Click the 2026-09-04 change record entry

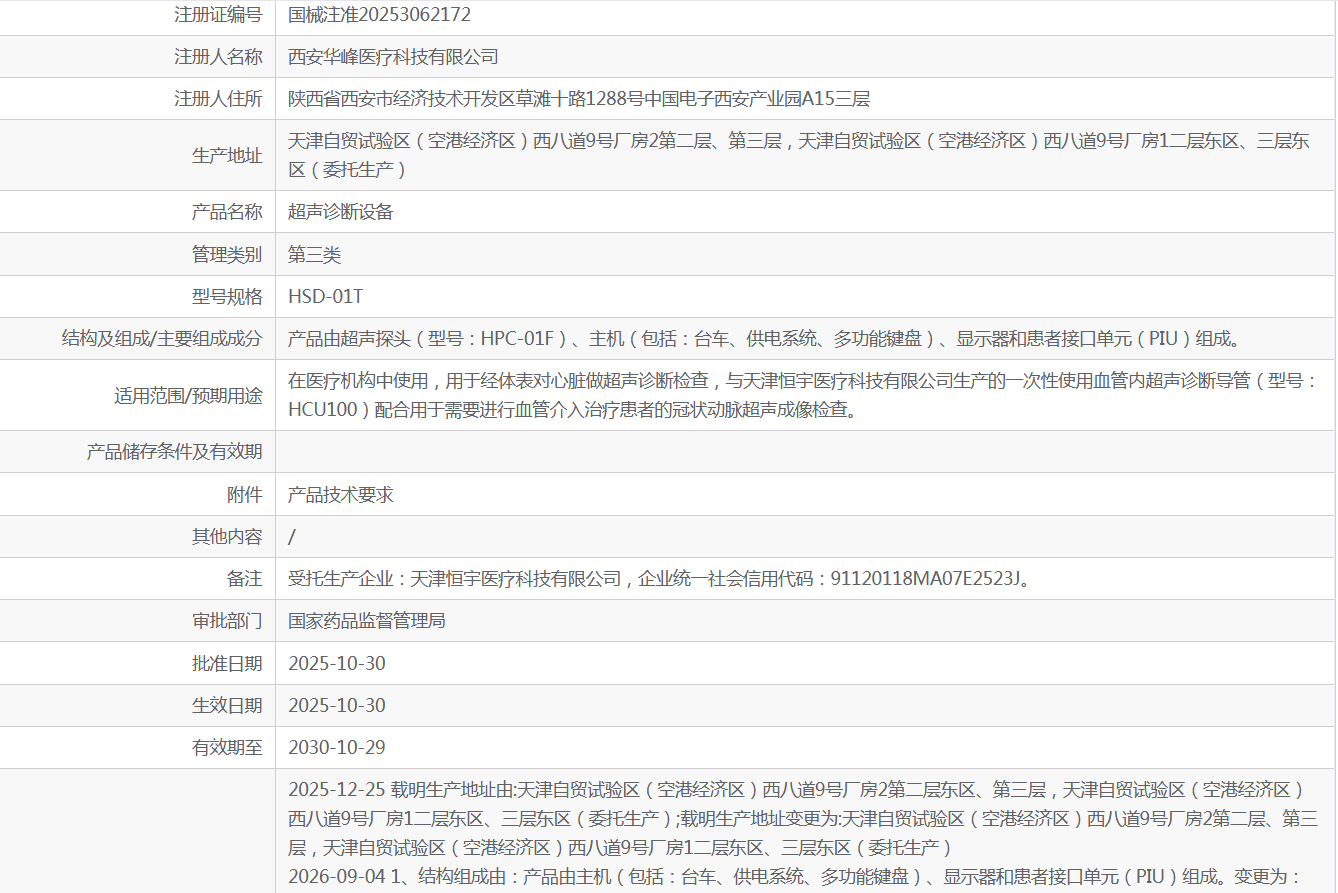point(794,877)
